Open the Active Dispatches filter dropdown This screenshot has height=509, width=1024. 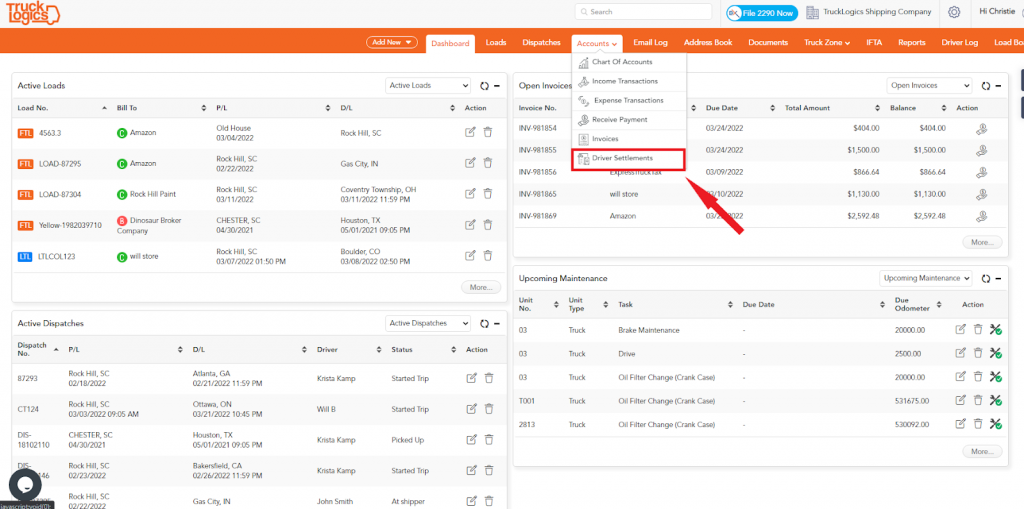tap(428, 323)
